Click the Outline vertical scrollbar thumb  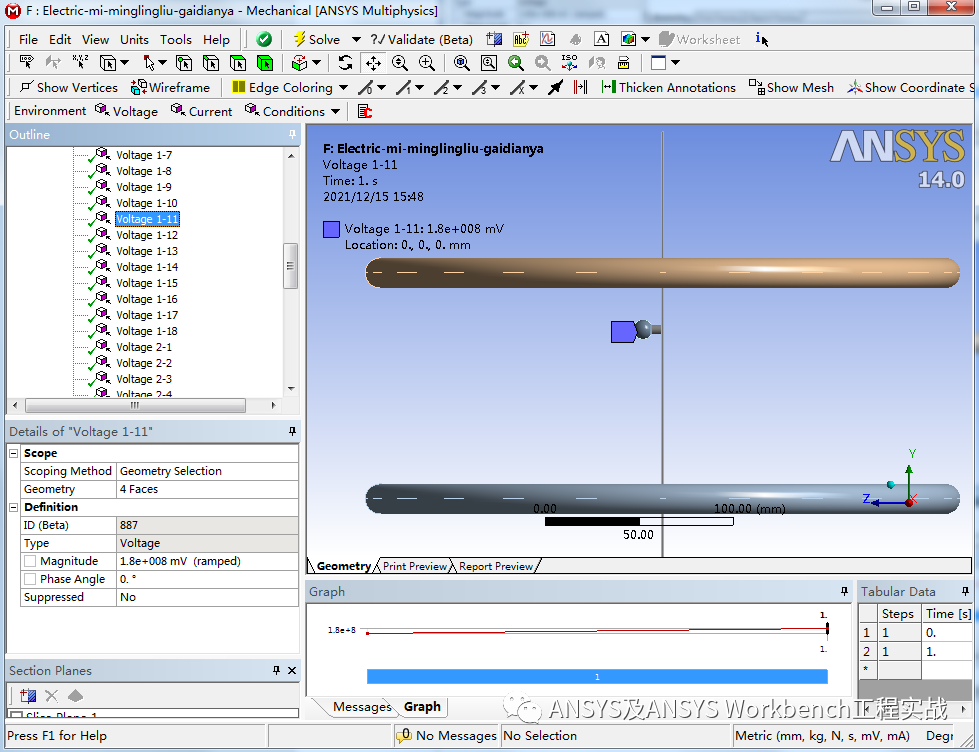tap(290, 265)
